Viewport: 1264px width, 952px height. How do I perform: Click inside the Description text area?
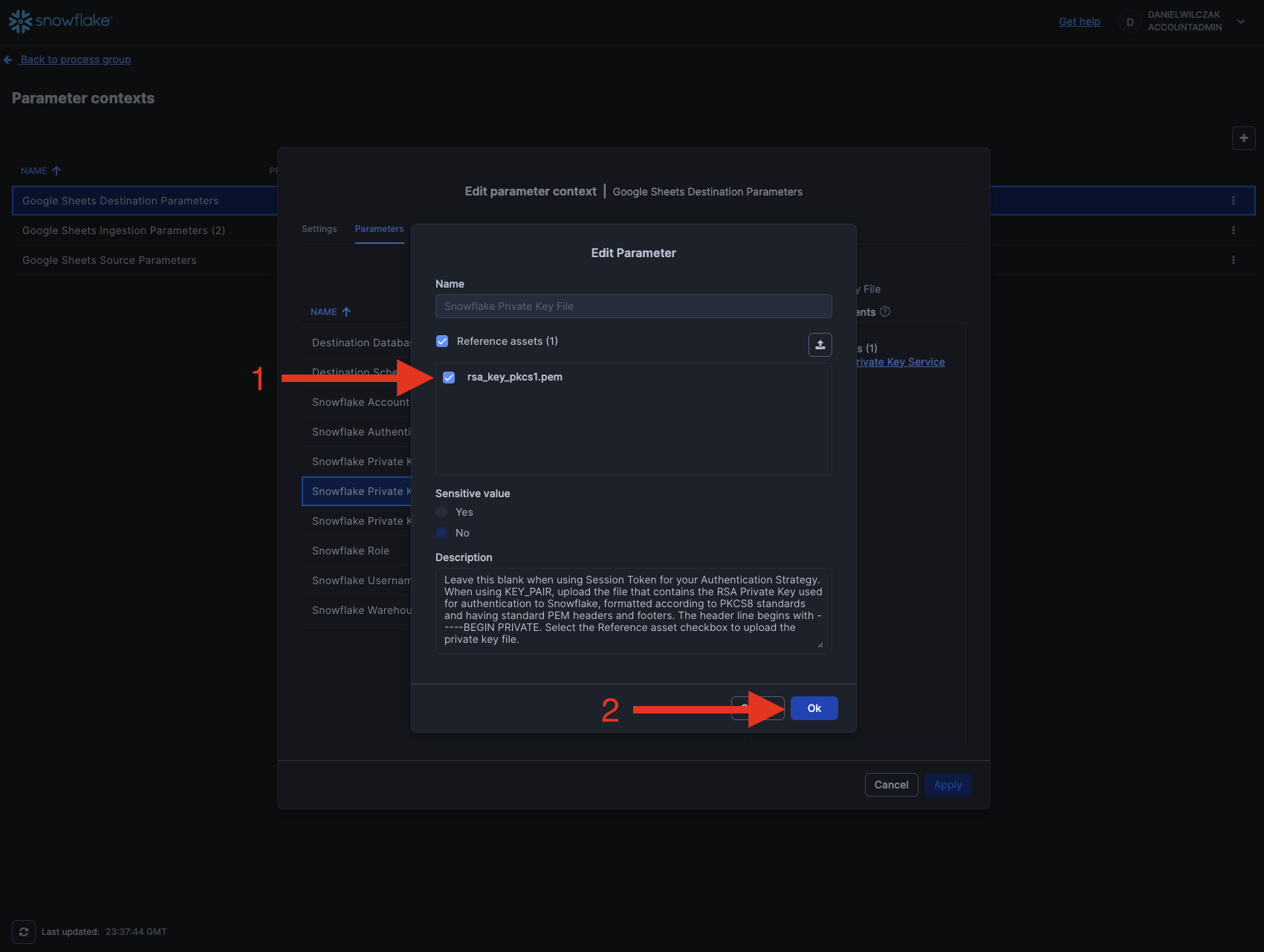pos(633,610)
